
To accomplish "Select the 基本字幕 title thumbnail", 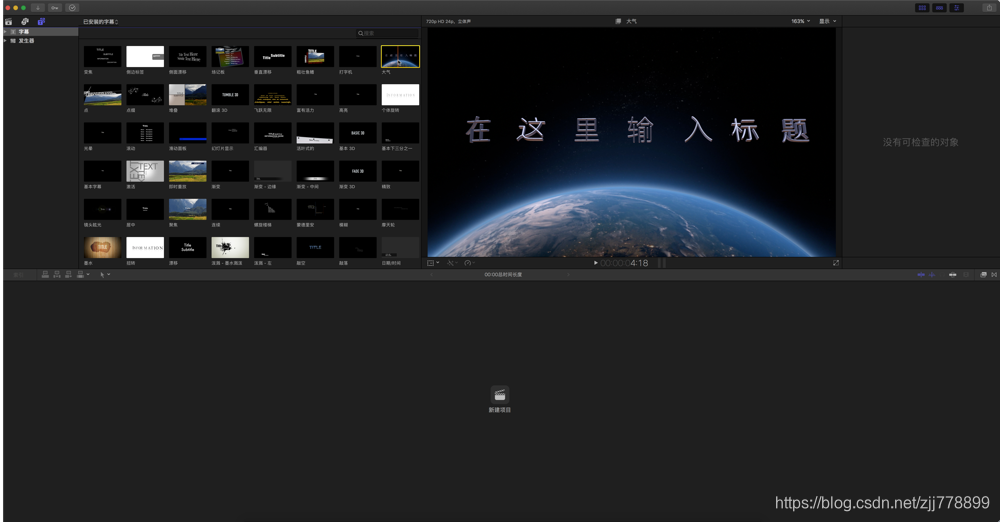I will point(103,171).
